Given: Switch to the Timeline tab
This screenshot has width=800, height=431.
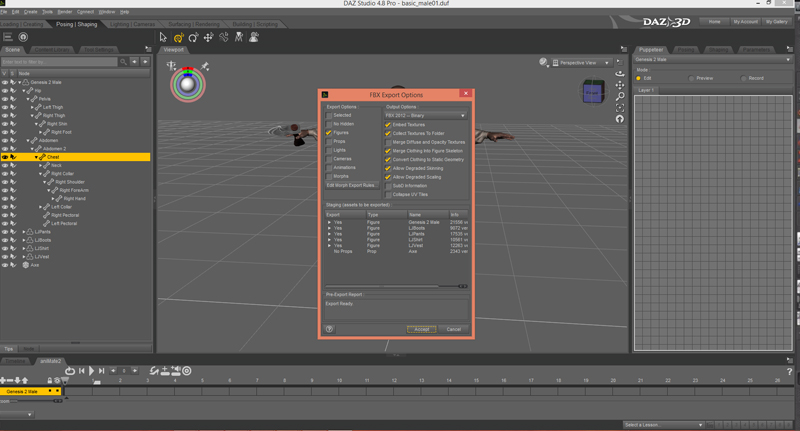Looking at the screenshot, I should pyautogui.click(x=15, y=361).
